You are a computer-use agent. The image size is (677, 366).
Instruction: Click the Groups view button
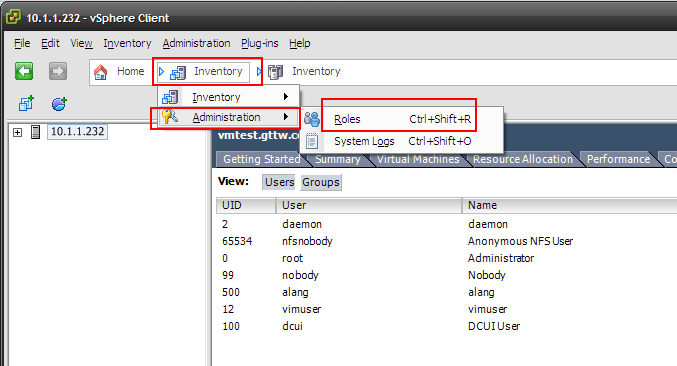320,182
